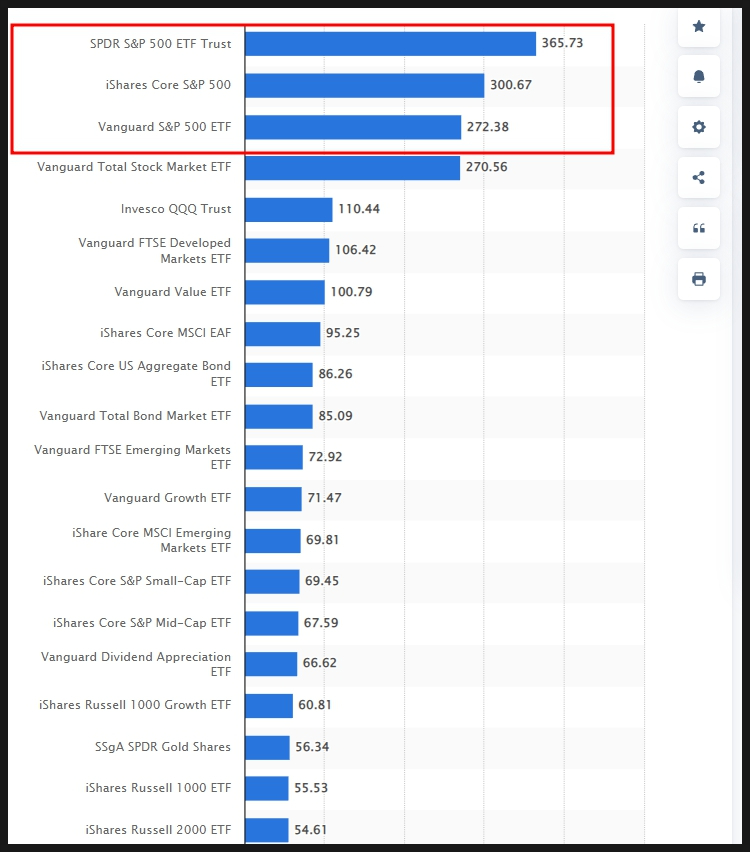Click the label 'iShares Core S&P 500'
Image resolution: width=750 pixels, height=852 pixels.
click(x=168, y=85)
